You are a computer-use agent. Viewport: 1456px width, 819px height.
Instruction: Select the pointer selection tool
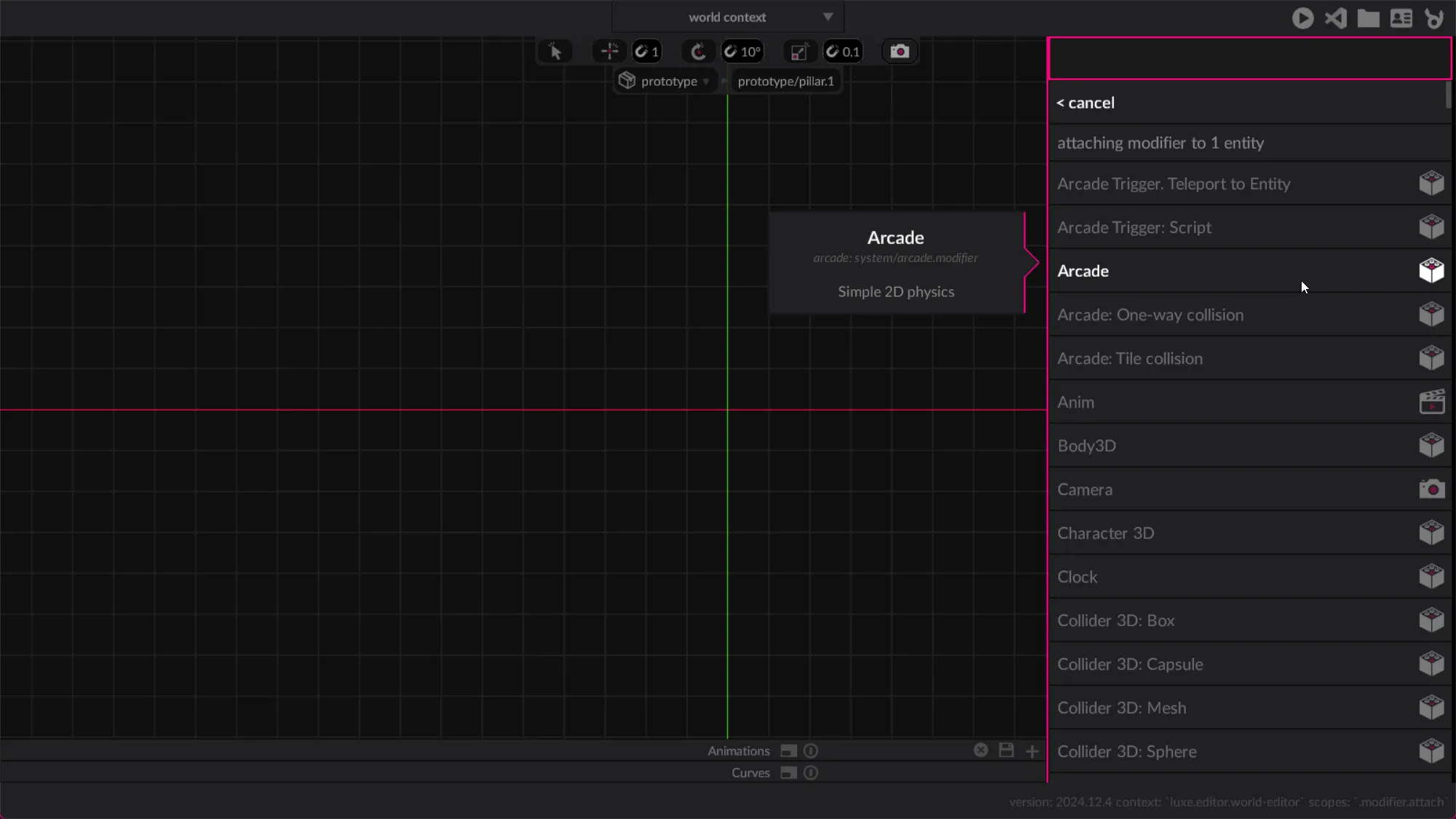(555, 52)
